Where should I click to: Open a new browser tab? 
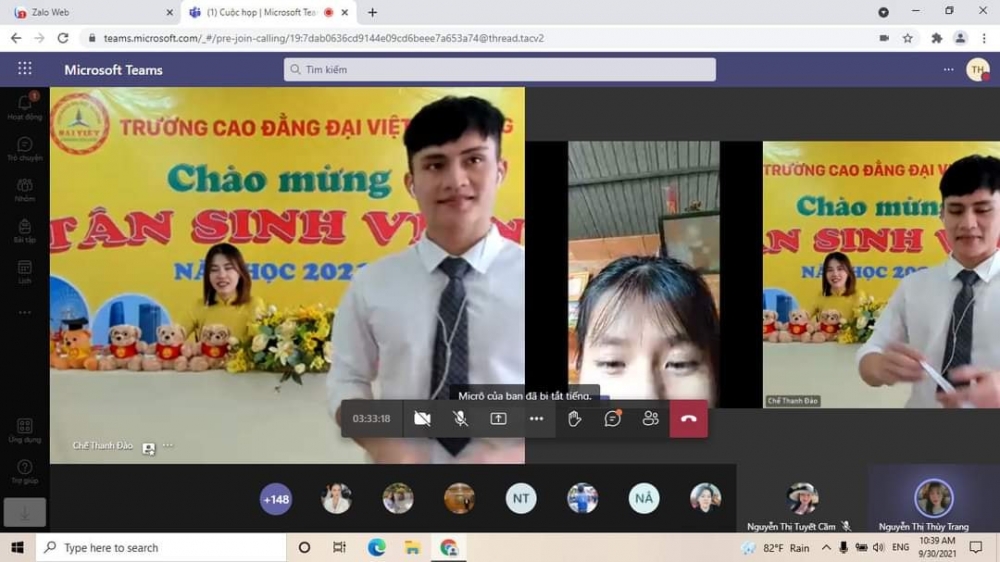(x=372, y=12)
